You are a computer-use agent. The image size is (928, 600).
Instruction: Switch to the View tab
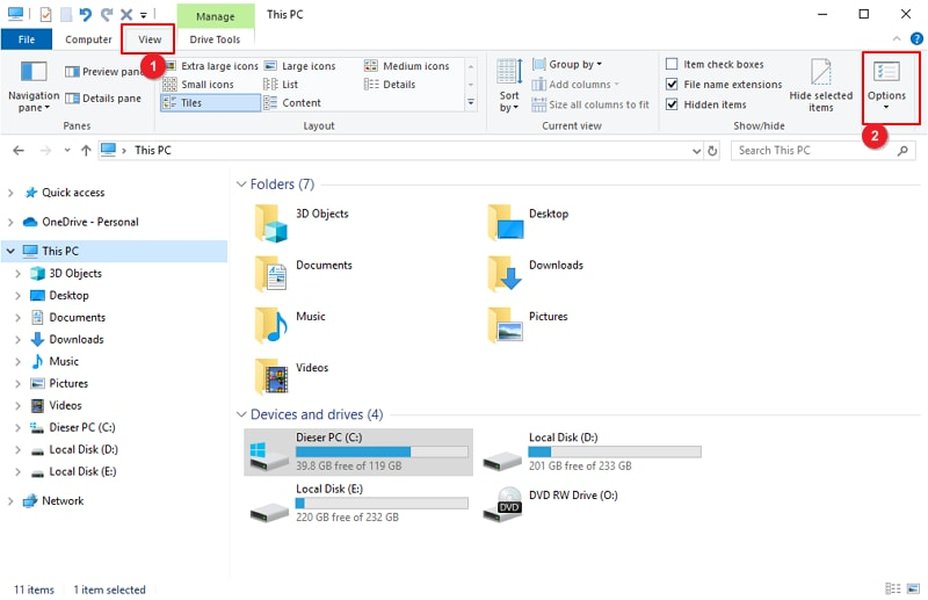tap(150, 39)
